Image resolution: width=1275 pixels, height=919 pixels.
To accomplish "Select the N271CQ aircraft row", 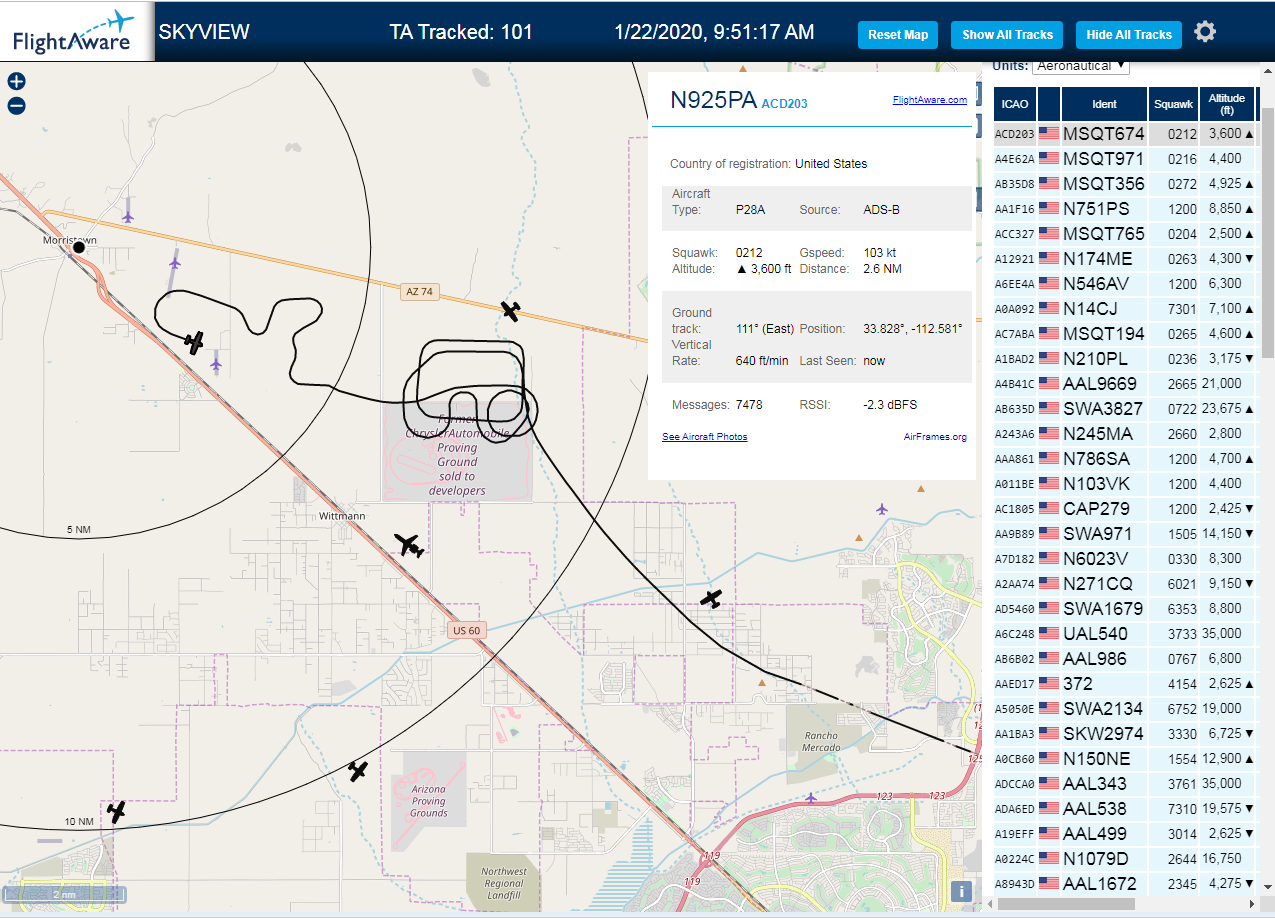I will click(x=1125, y=583).
